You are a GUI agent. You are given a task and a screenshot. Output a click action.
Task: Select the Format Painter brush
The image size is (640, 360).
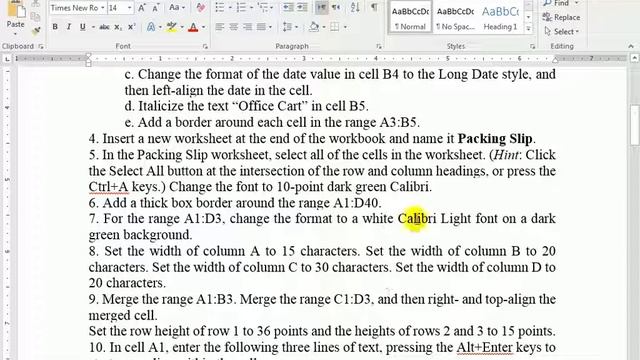tap(36, 31)
